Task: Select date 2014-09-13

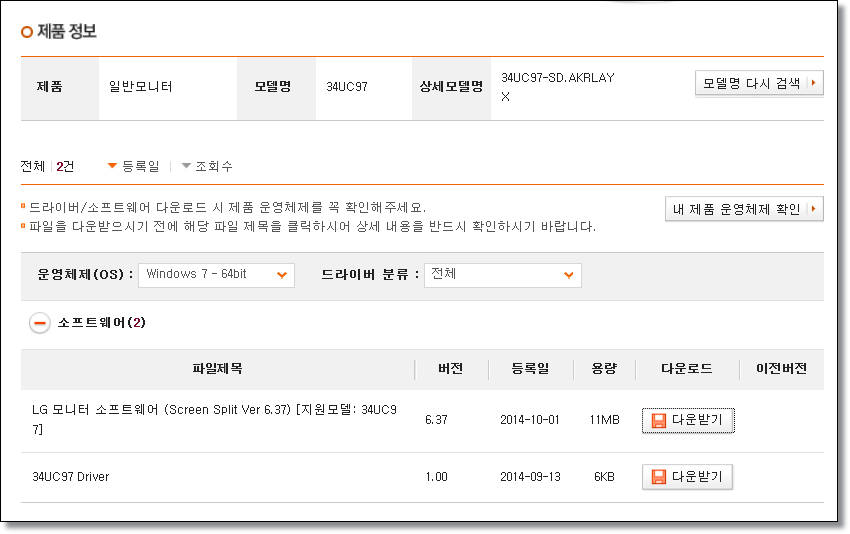Action: click(x=530, y=477)
